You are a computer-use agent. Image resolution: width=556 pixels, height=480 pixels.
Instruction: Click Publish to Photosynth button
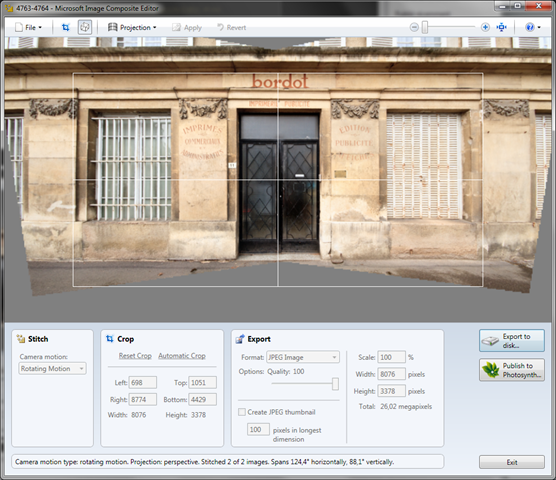coord(512,370)
